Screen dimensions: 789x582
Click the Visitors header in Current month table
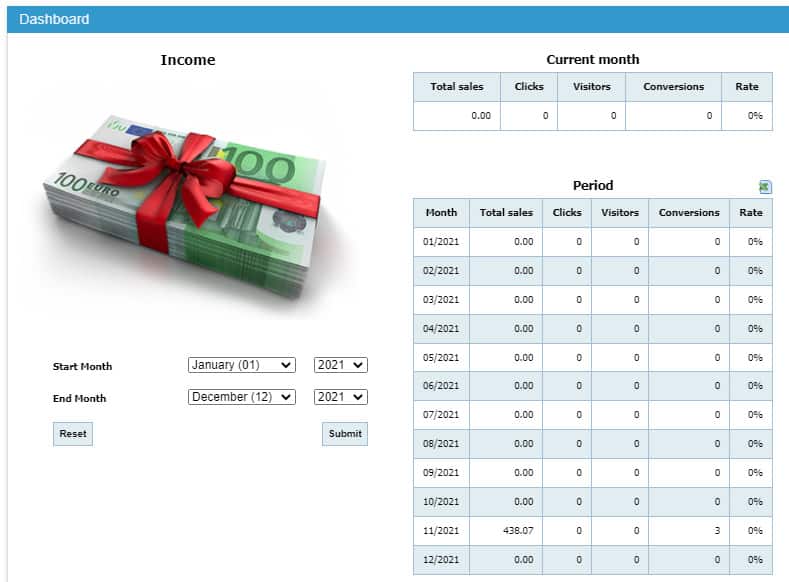coord(591,87)
